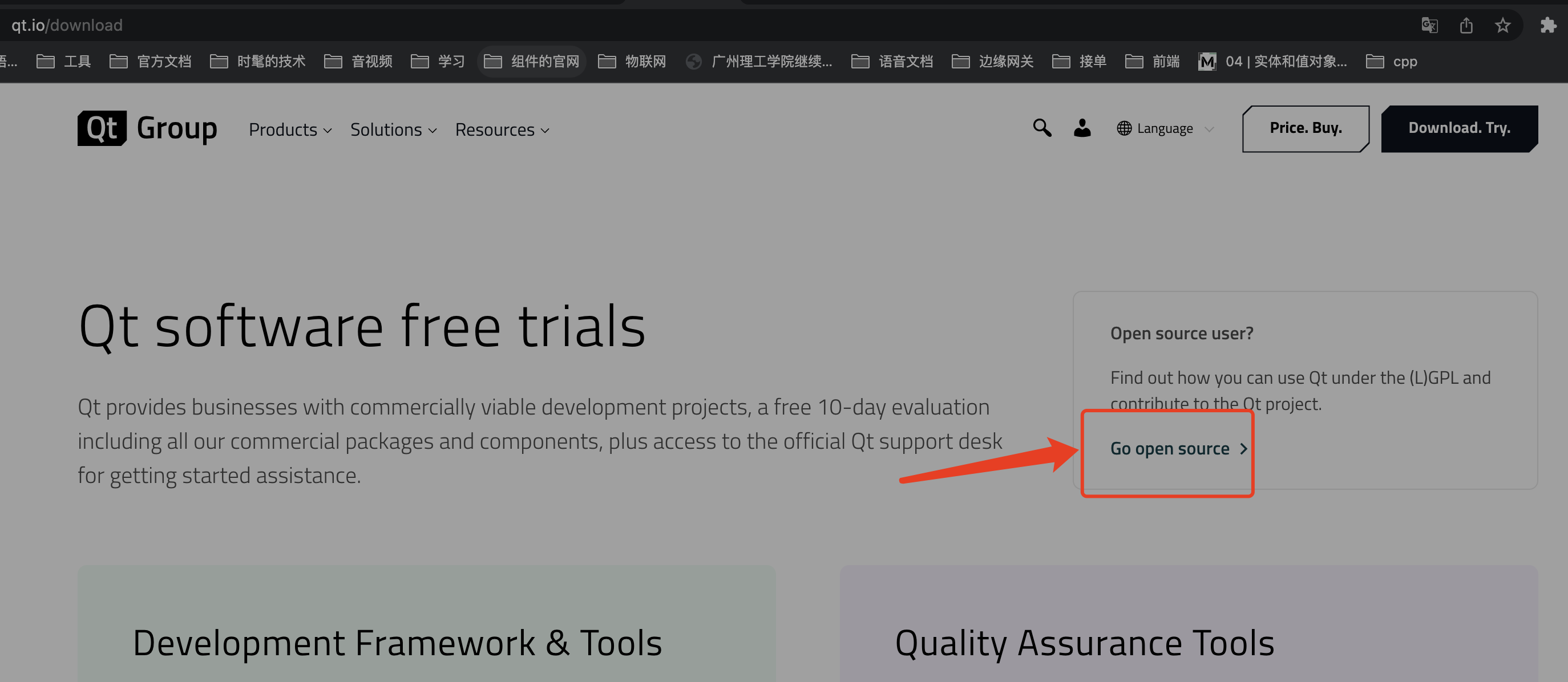The height and width of the screenshot is (682, 1568).
Task: Open the user account icon
Action: [1082, 128]
